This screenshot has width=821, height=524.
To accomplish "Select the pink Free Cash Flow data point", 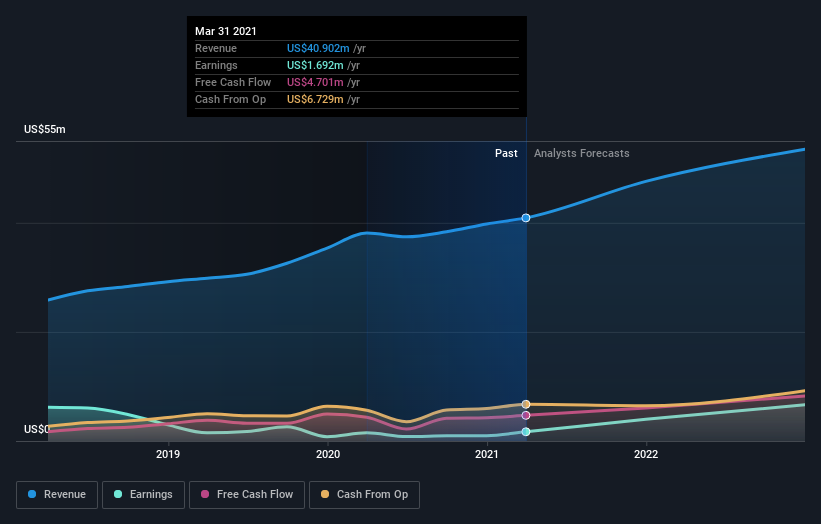I will [526, 415].
